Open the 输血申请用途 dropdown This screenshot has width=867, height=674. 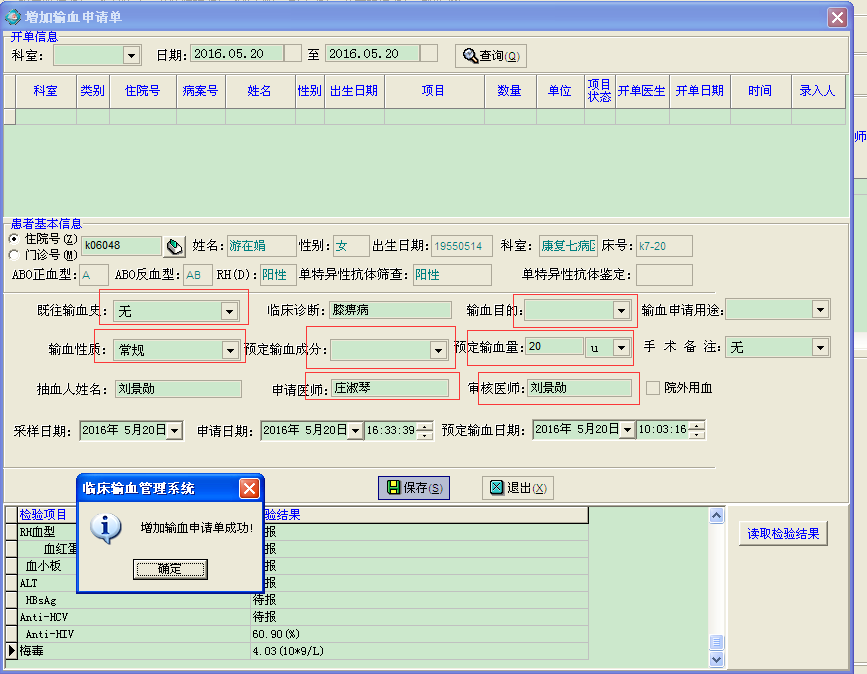820,310
